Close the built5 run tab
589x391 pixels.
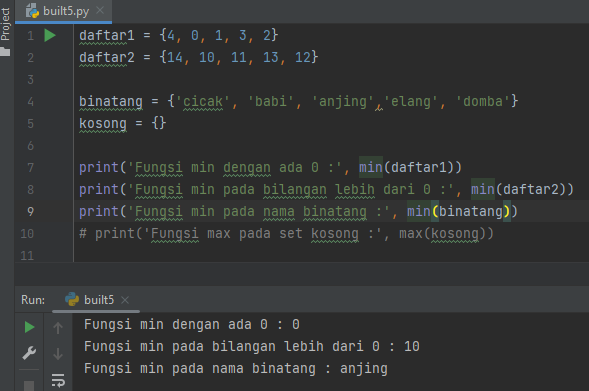click(125, 300)
